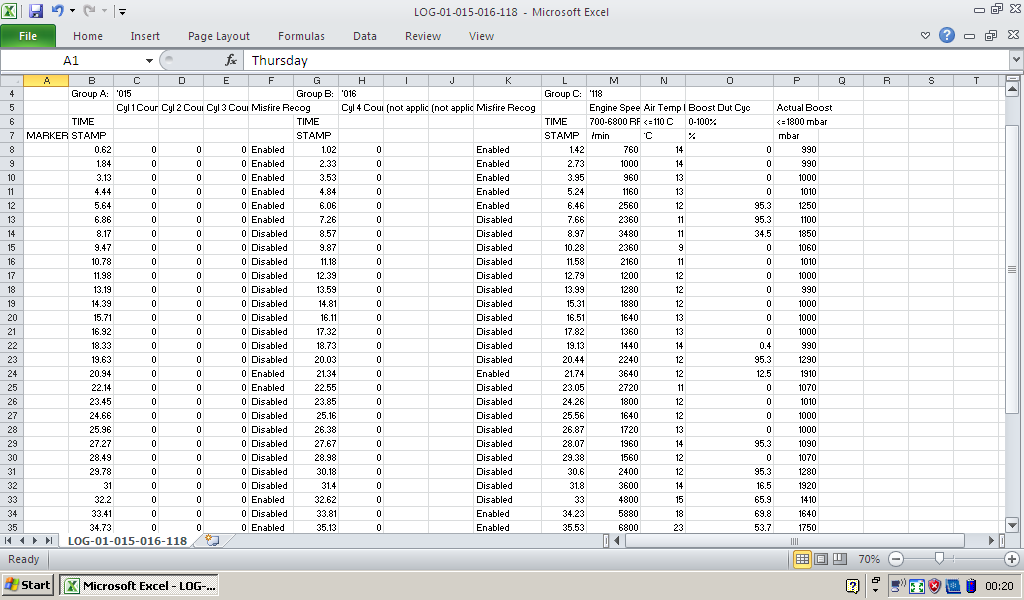Expand the Name Box dropdown arrow
This screenshot has width=1024, height=600.
tap(149, 61)
